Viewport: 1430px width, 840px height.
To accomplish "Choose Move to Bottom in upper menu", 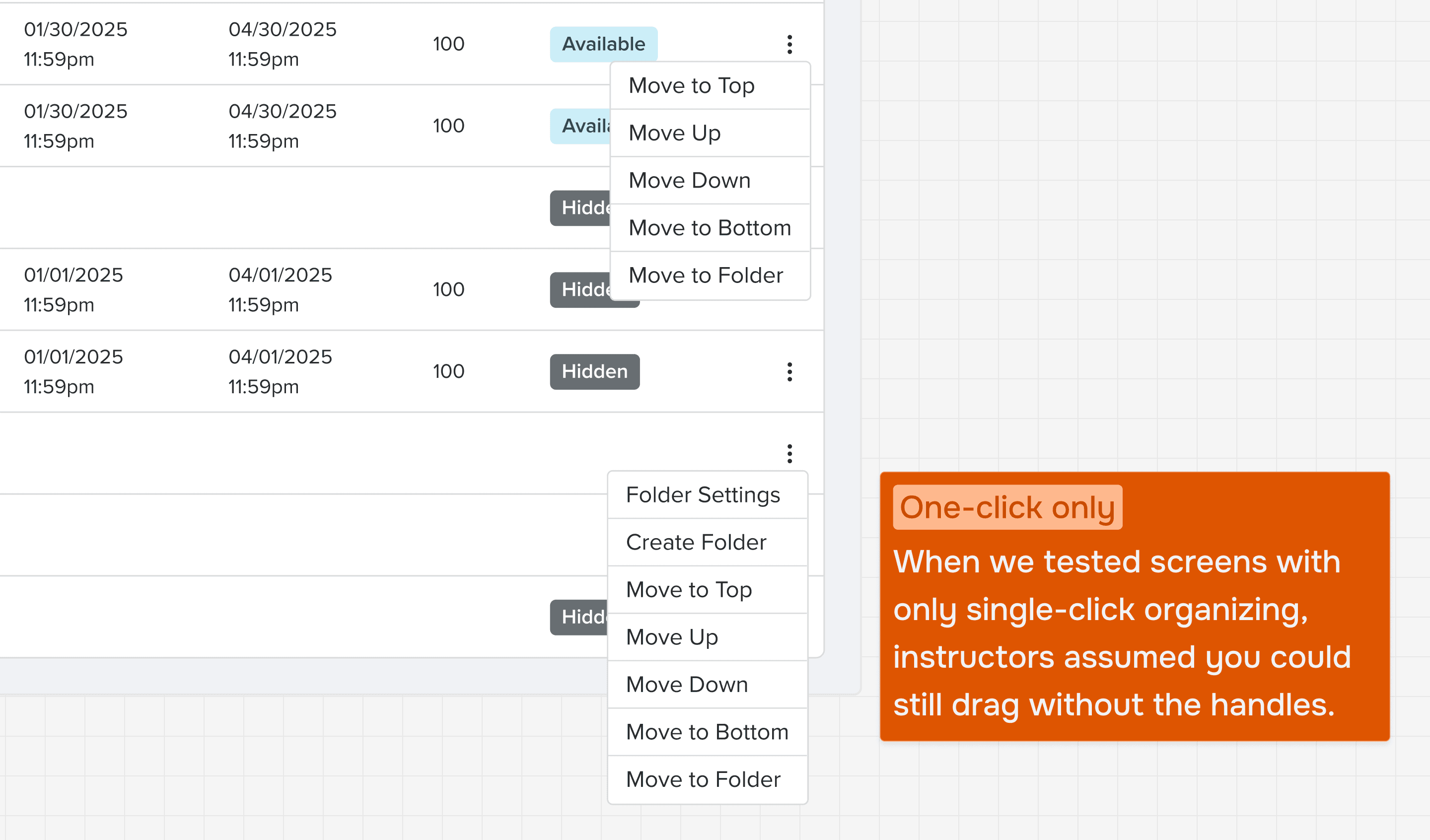I will pyautogui.click(x=710, y=227).
